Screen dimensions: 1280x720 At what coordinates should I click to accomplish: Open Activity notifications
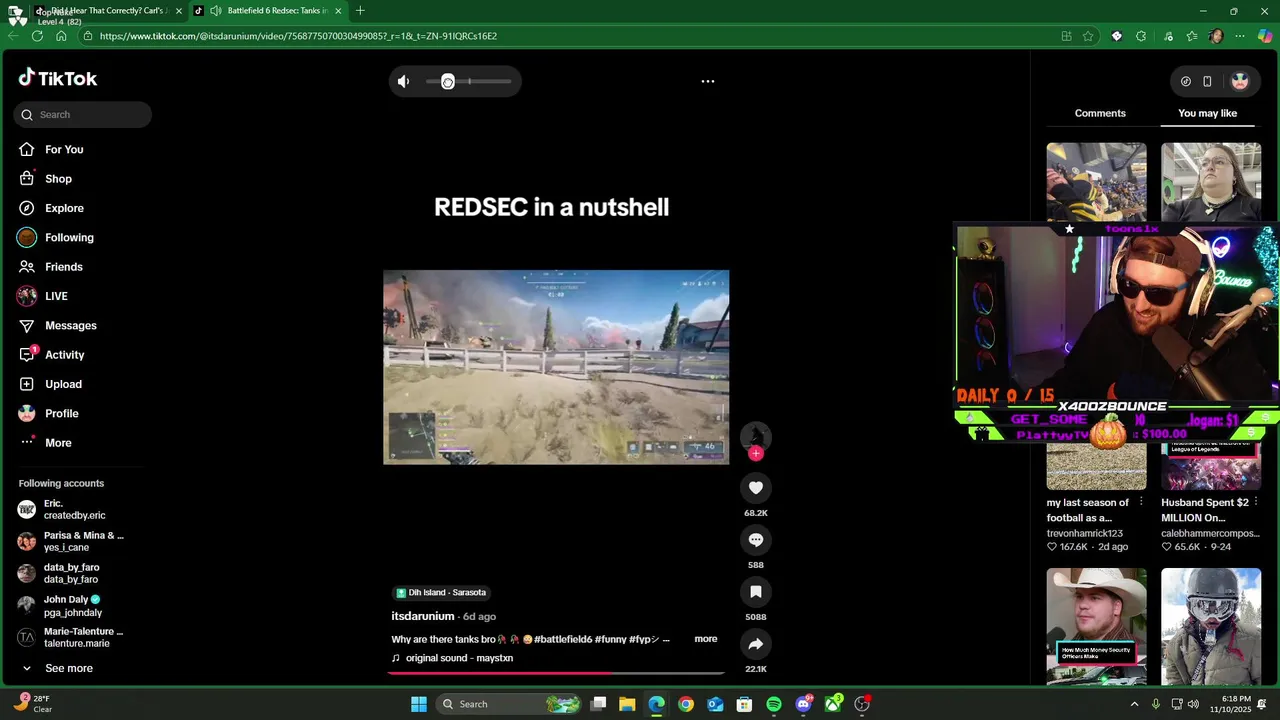point(64,355)
